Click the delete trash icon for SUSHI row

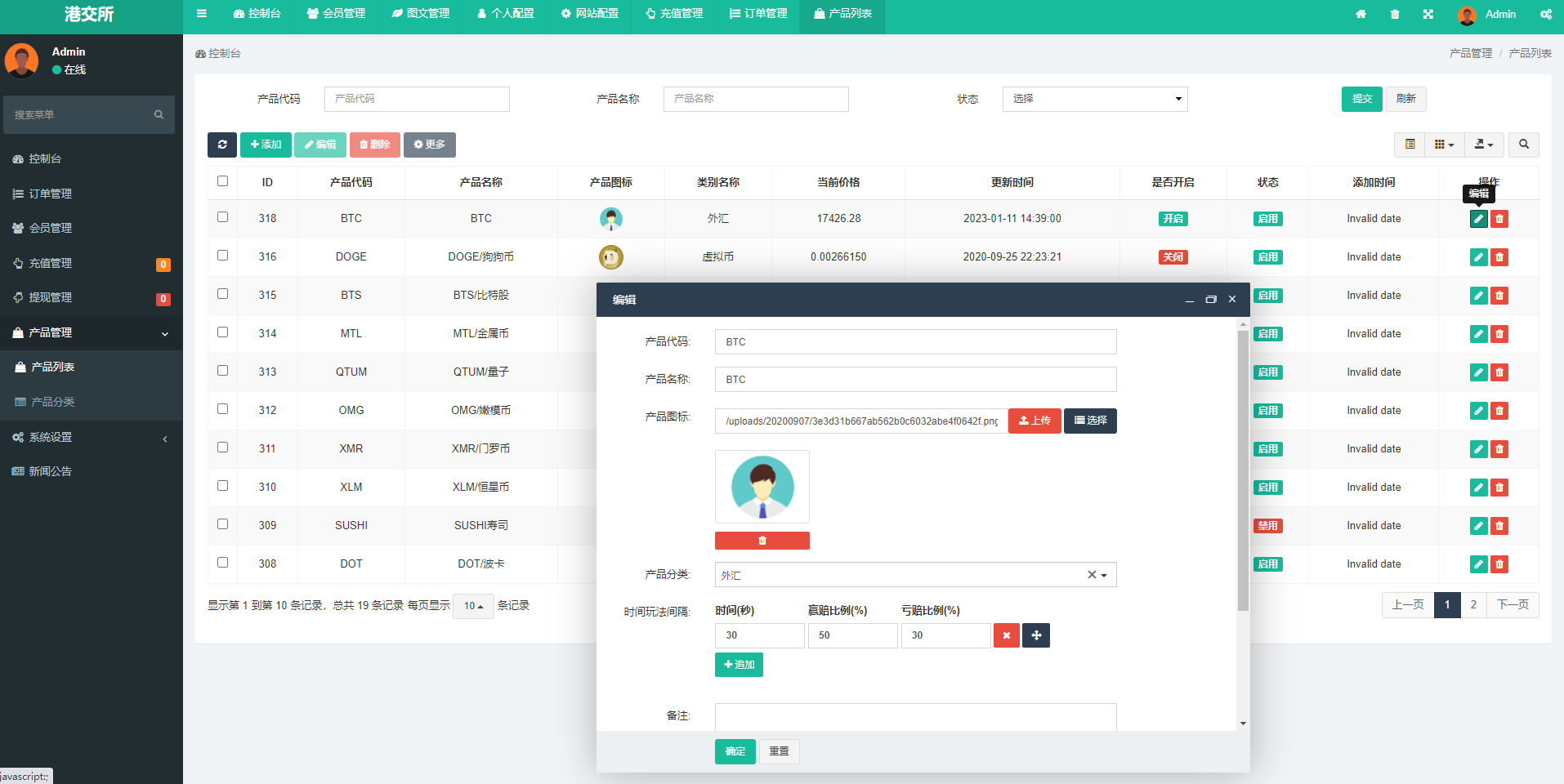point(1499,526)
